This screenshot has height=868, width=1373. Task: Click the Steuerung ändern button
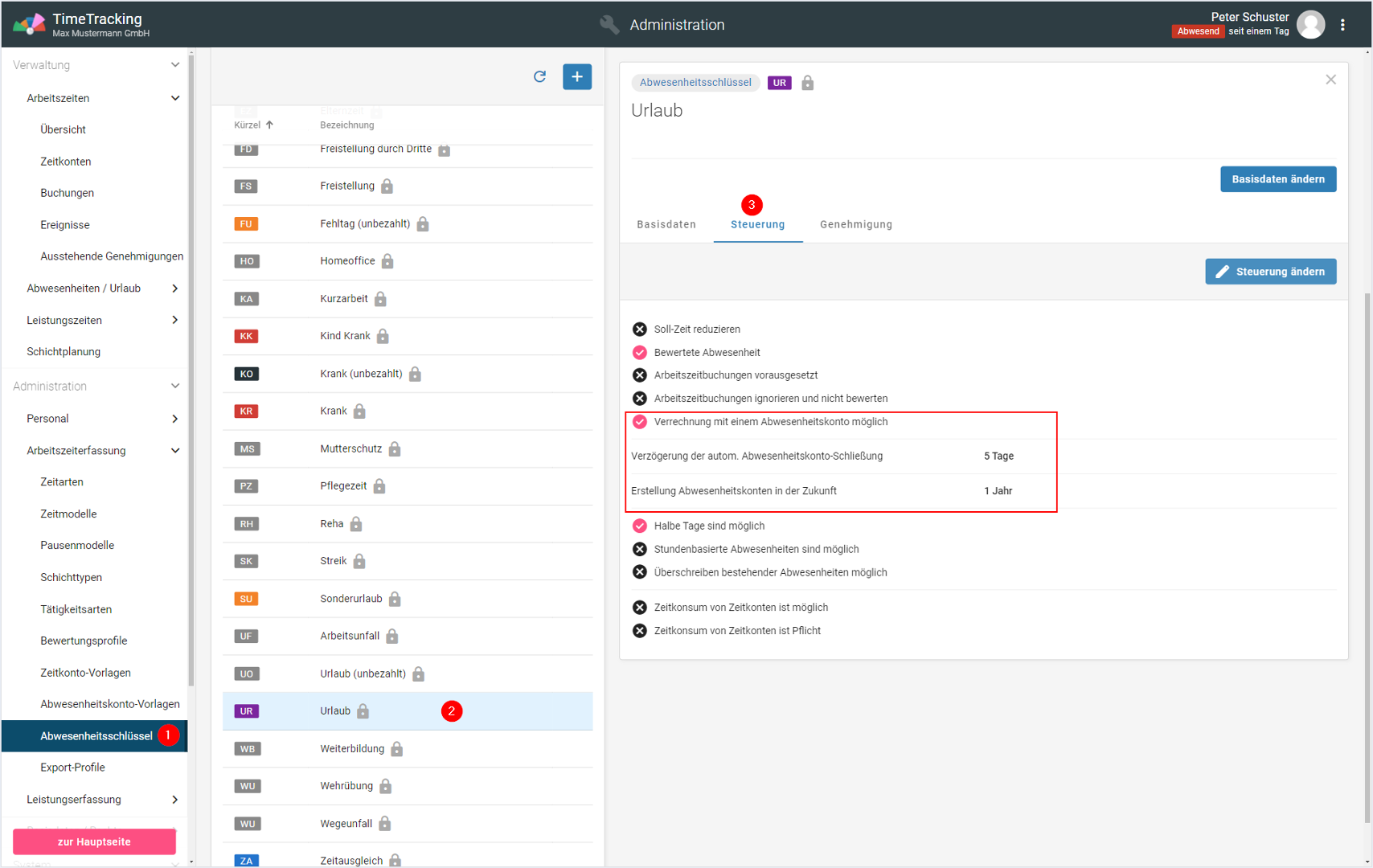1270,272
